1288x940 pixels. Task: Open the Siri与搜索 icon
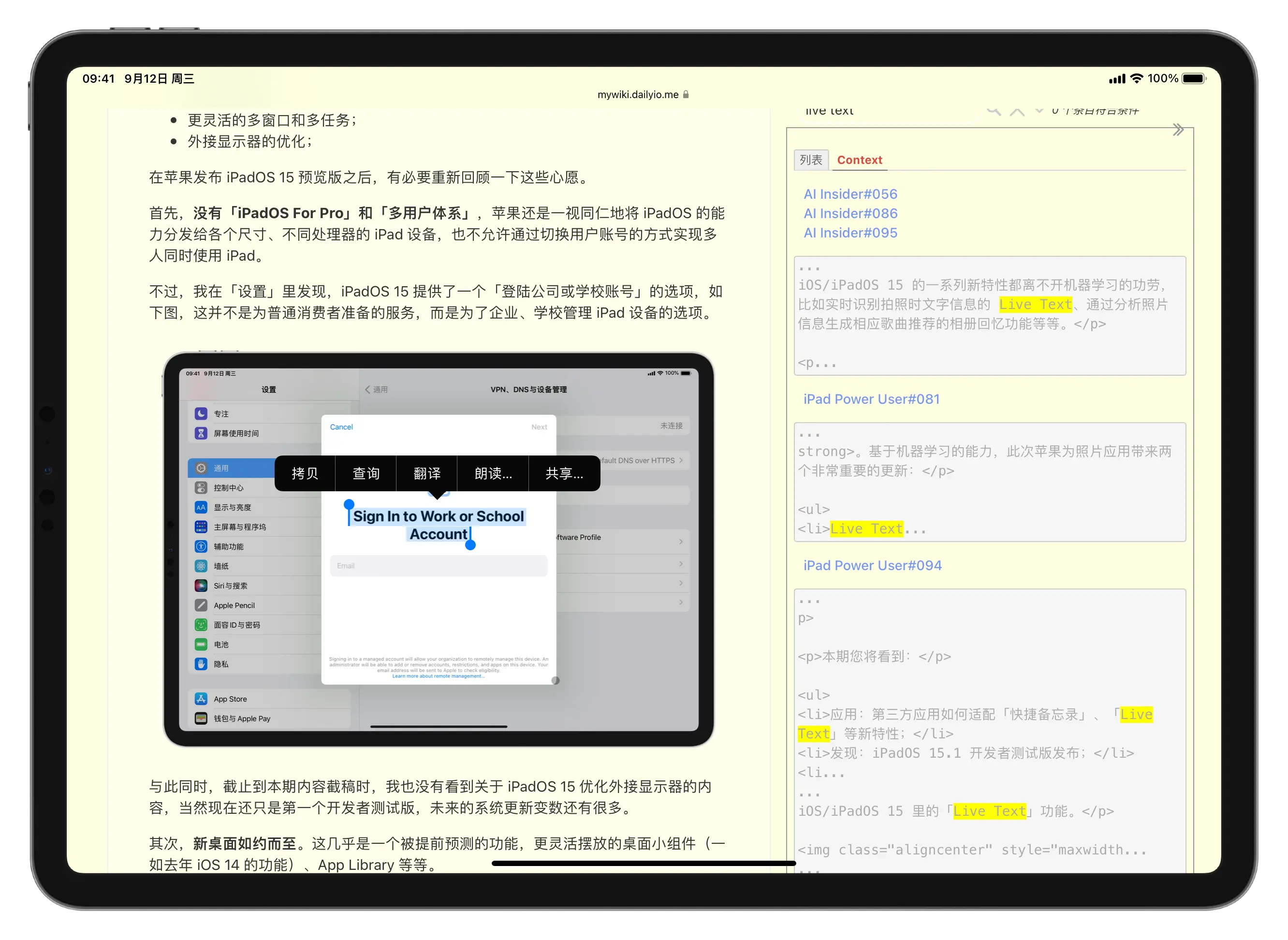point(201,586)
